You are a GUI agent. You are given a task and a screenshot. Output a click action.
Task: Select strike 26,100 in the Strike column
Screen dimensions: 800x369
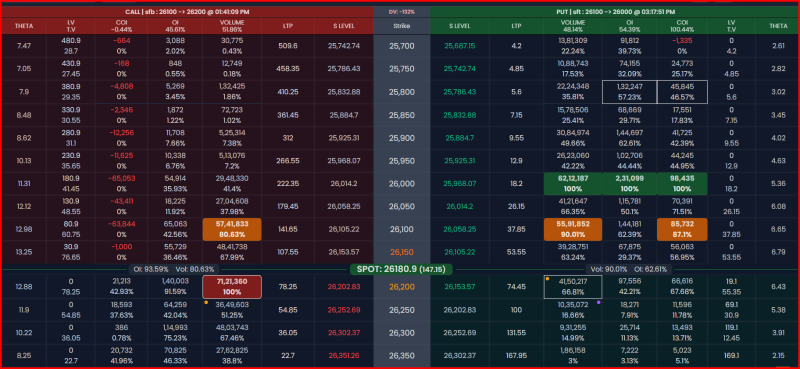tap(402, 229)
